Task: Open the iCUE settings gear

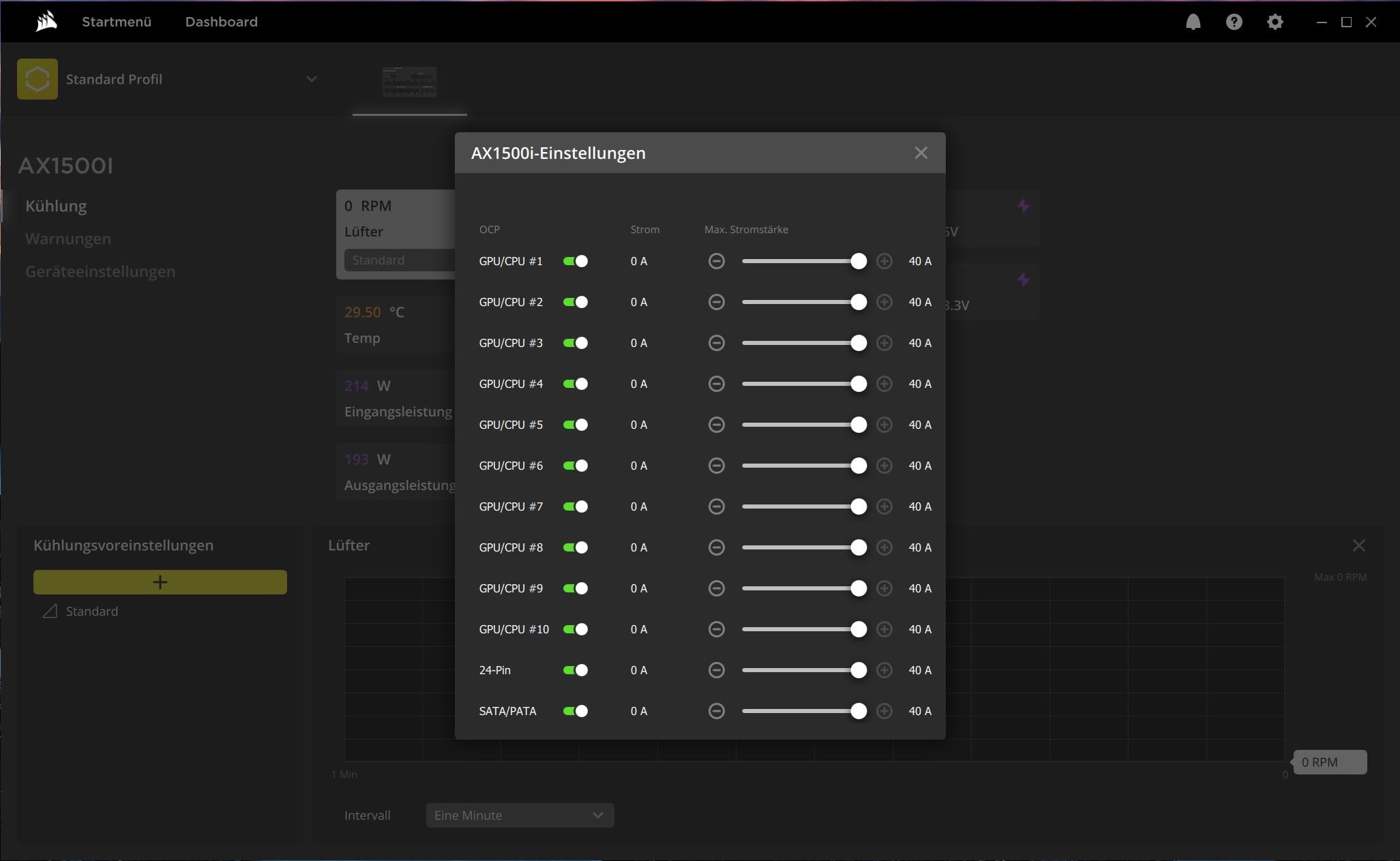Action: tap(1275, 22)
